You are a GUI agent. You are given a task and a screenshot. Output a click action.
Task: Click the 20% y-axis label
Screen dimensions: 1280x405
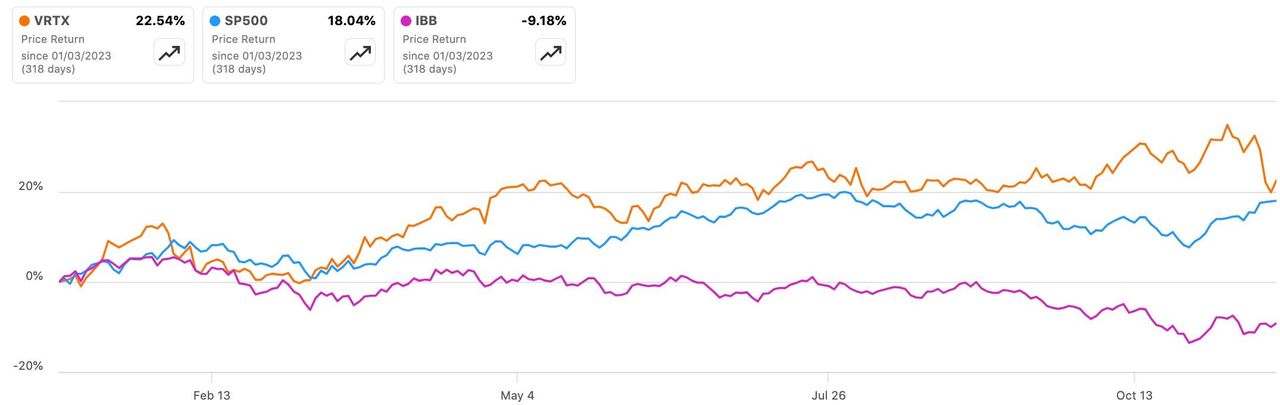(x=29, y=187)
